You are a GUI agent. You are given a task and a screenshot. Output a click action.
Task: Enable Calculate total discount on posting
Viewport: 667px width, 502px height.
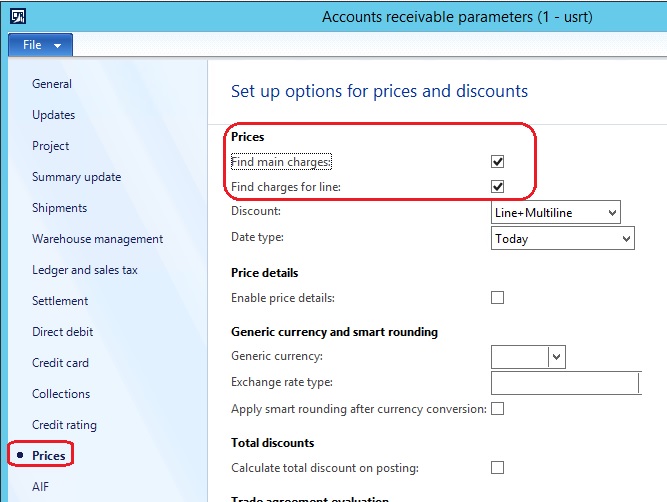point(497,467)
